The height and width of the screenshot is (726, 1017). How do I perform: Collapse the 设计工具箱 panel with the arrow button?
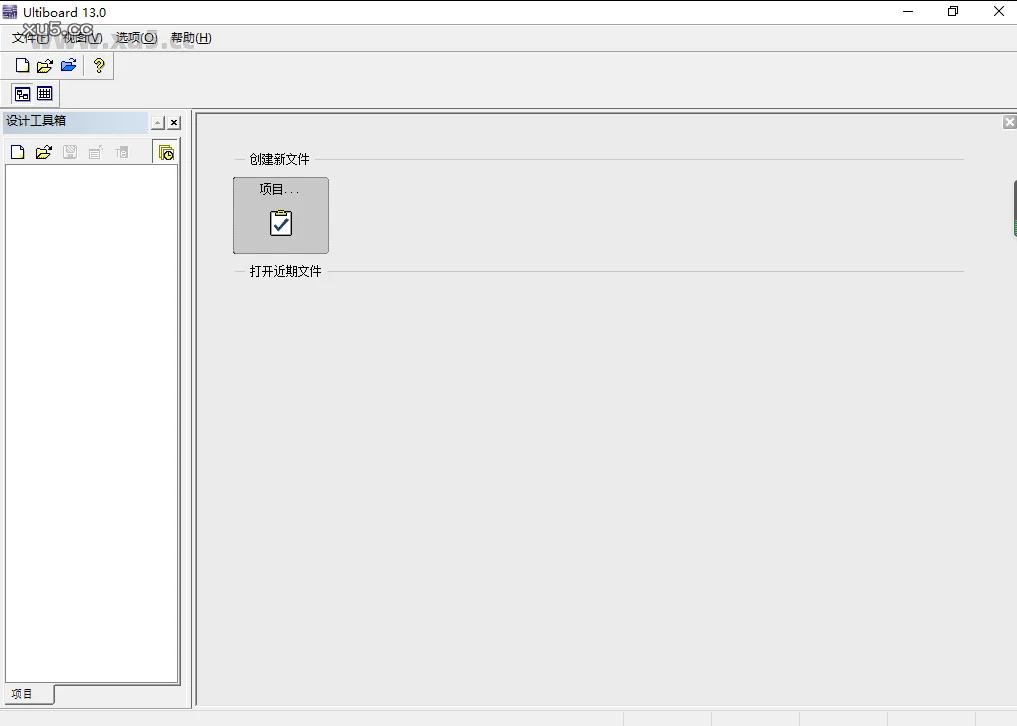pos(157,122)
